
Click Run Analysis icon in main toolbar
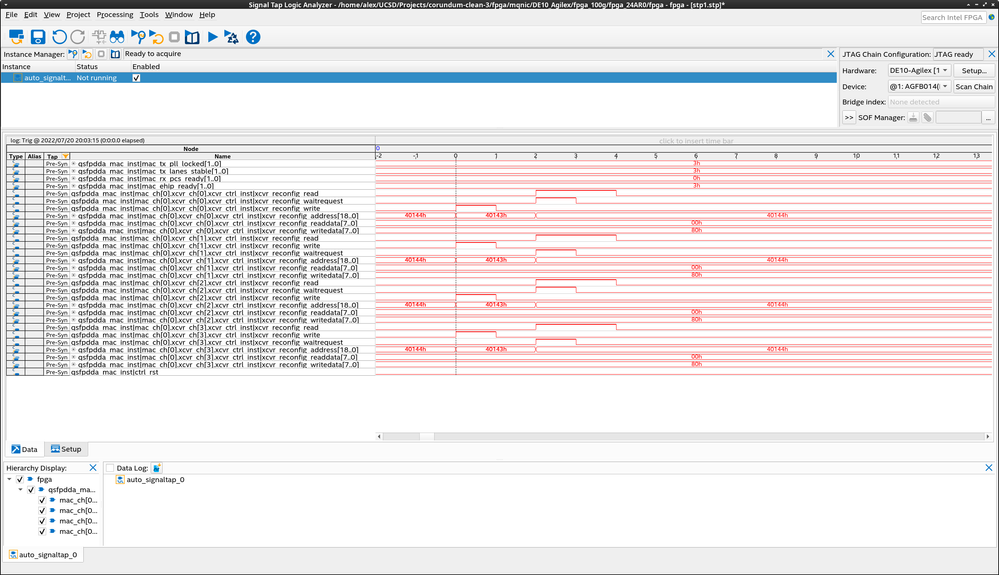[137, 37]
